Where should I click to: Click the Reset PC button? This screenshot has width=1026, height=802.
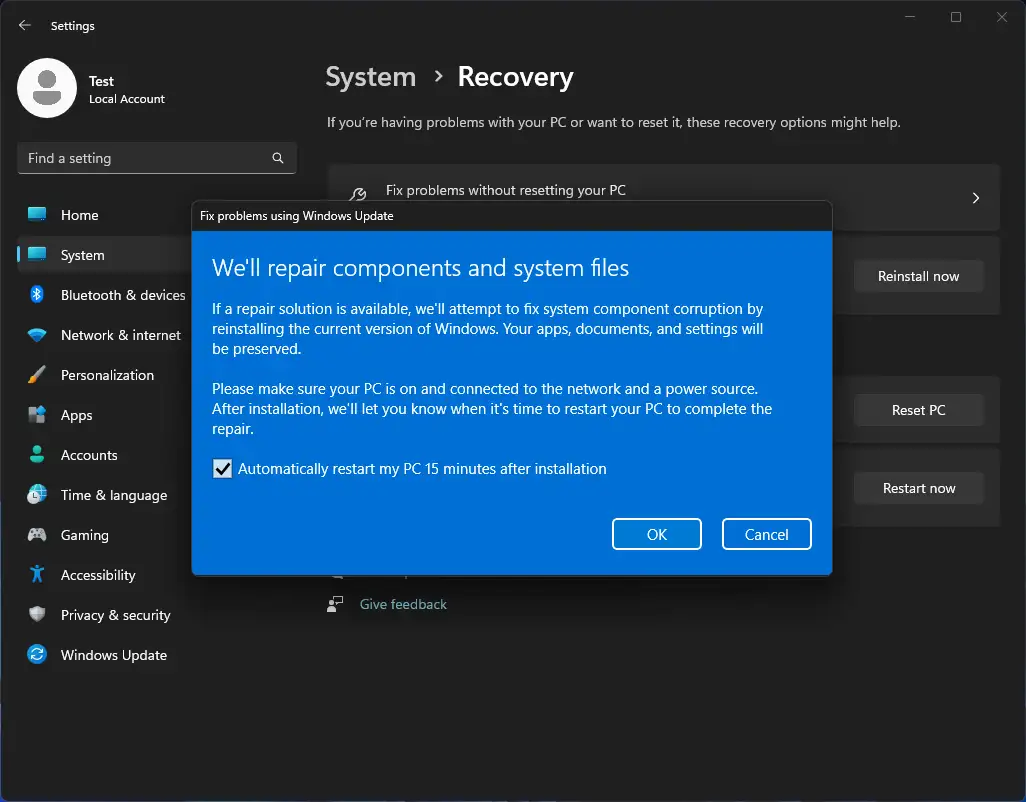[918, 410]
